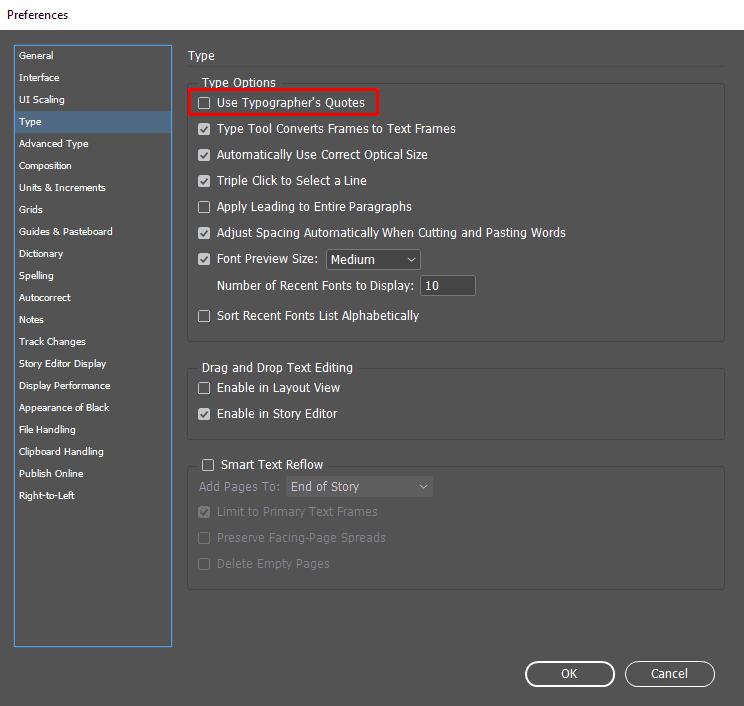Expand the Add Pages To dropdown

359,487
